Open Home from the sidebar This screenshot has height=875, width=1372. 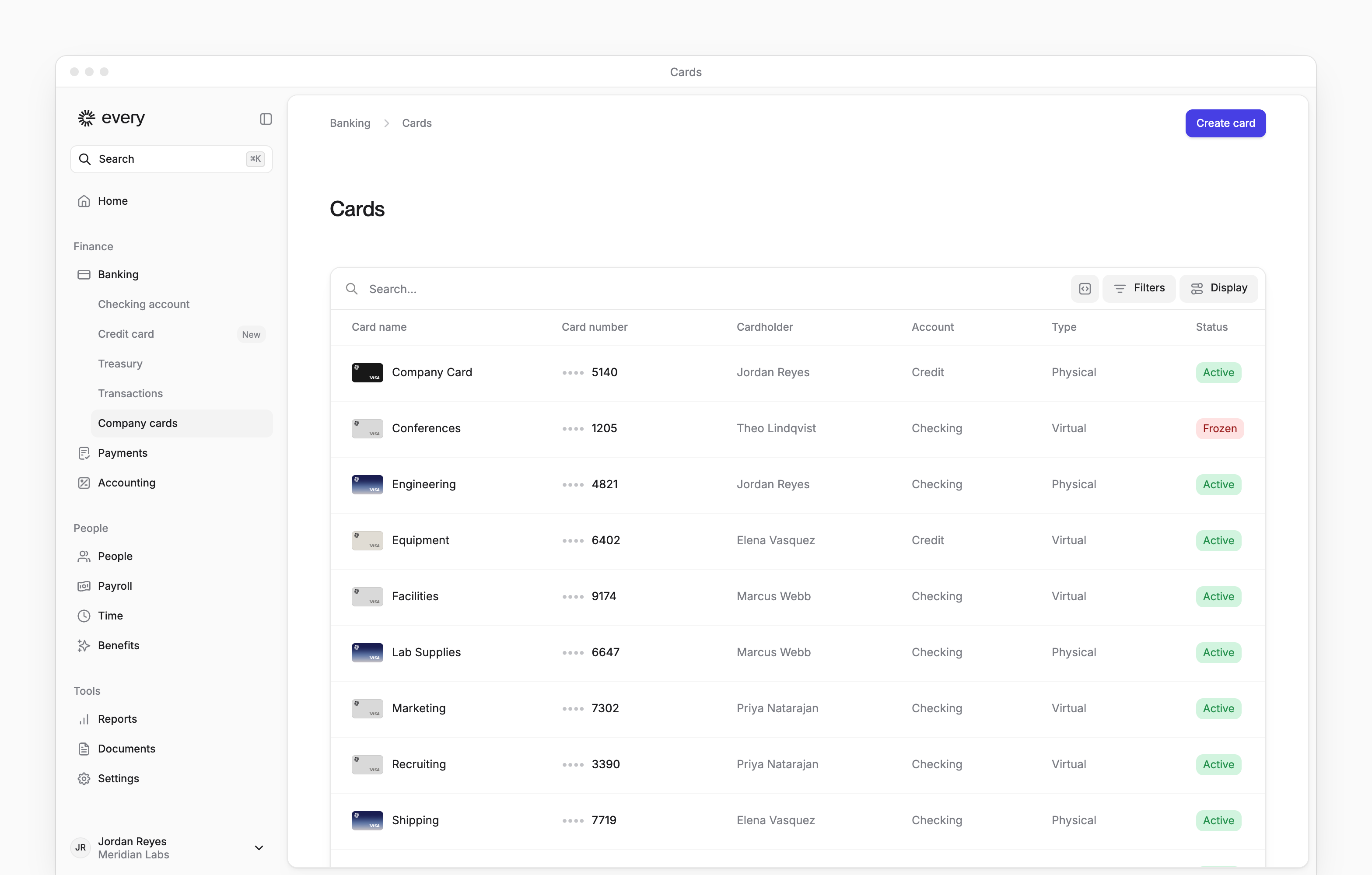(171, 201)
